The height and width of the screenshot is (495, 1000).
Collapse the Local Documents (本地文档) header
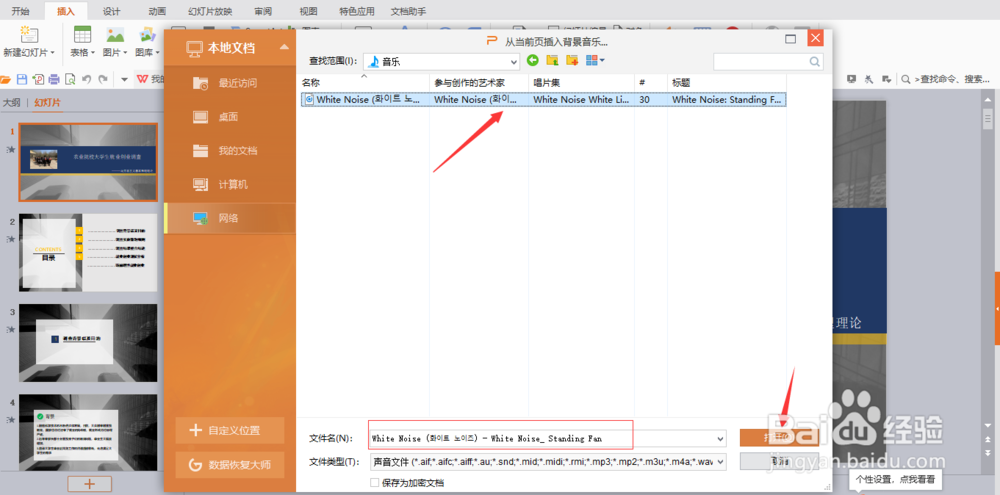[x=284, y=47]
